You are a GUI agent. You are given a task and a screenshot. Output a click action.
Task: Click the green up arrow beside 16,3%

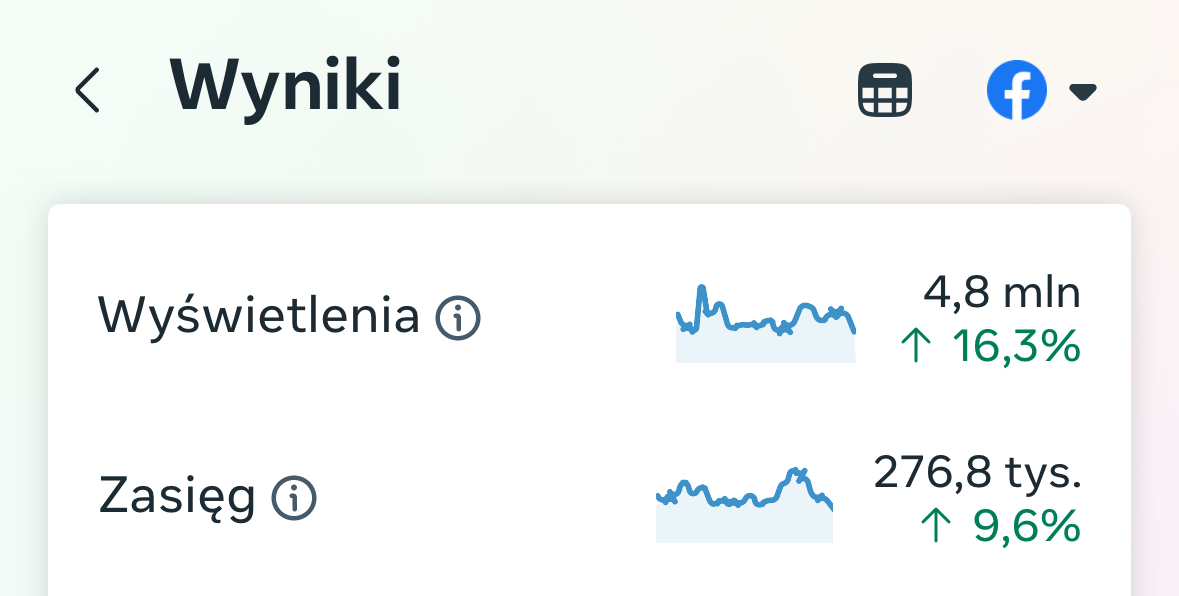[915, 346]
